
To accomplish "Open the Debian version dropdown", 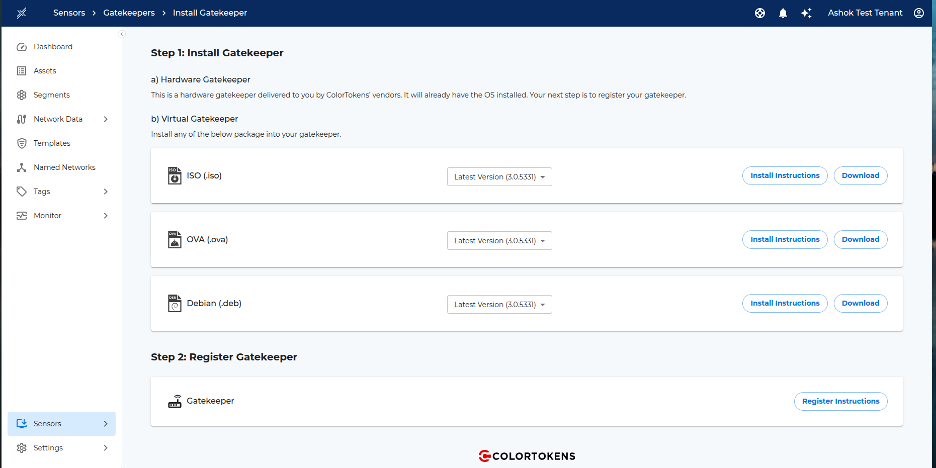I will 499,304.
